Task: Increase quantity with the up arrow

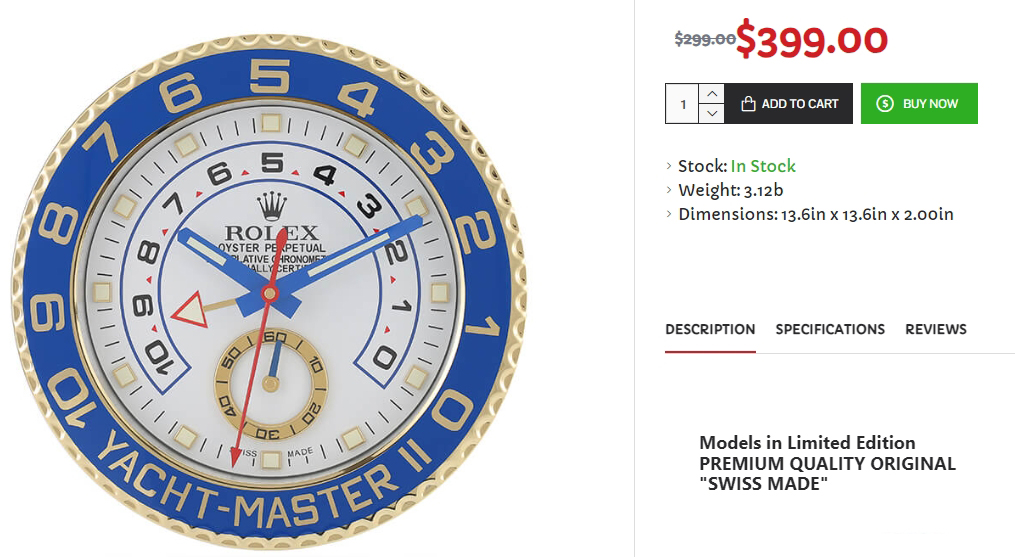Action: (x=711, y=94)
